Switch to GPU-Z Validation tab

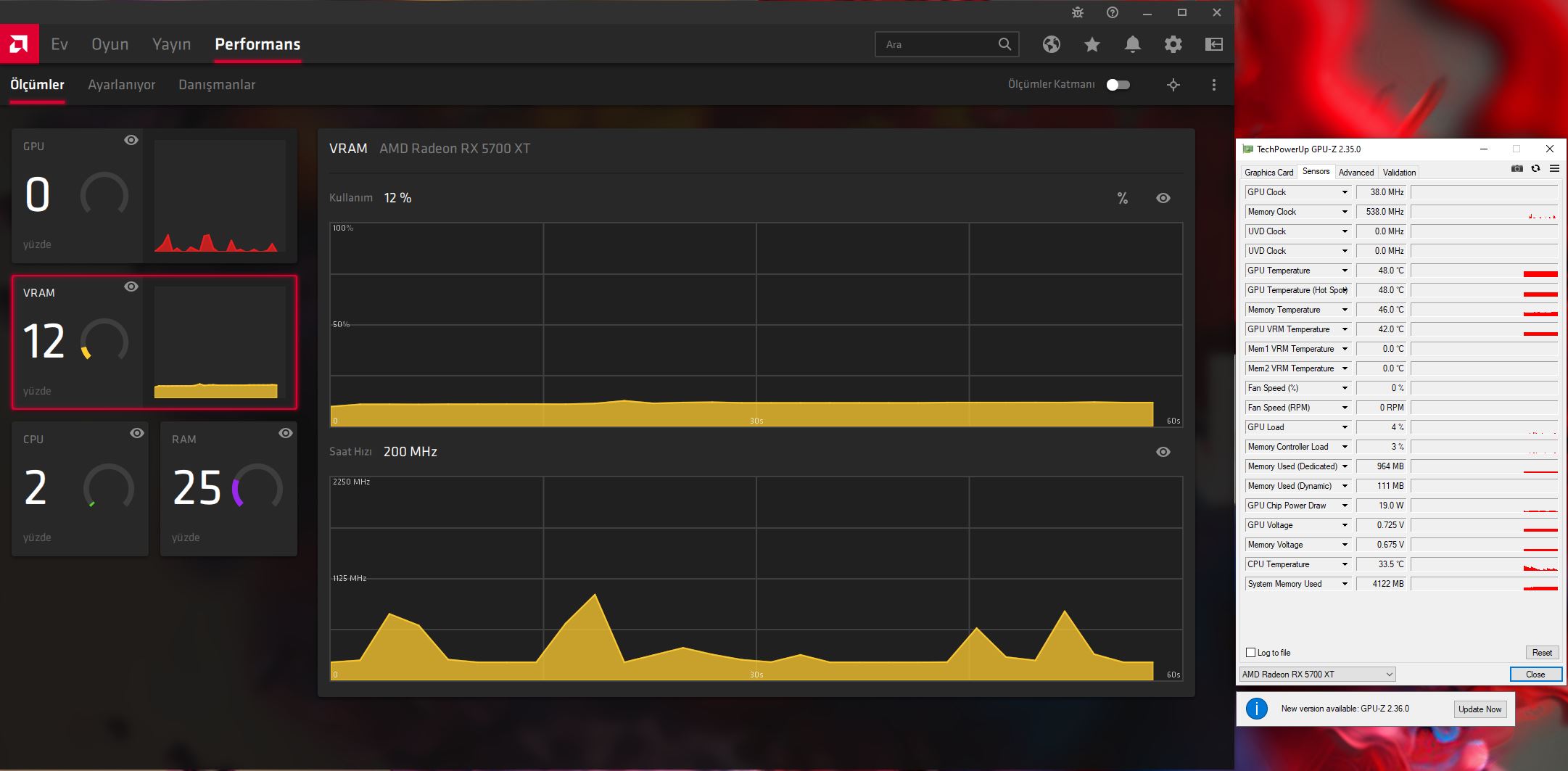(x=1399, y=173)
